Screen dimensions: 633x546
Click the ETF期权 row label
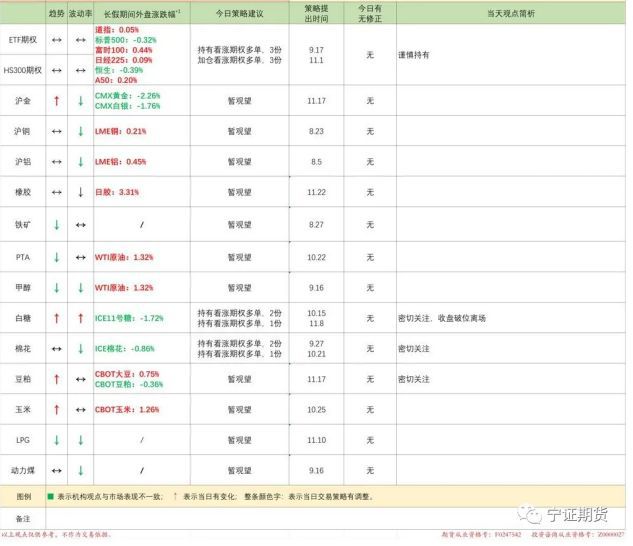pos(23,40)
